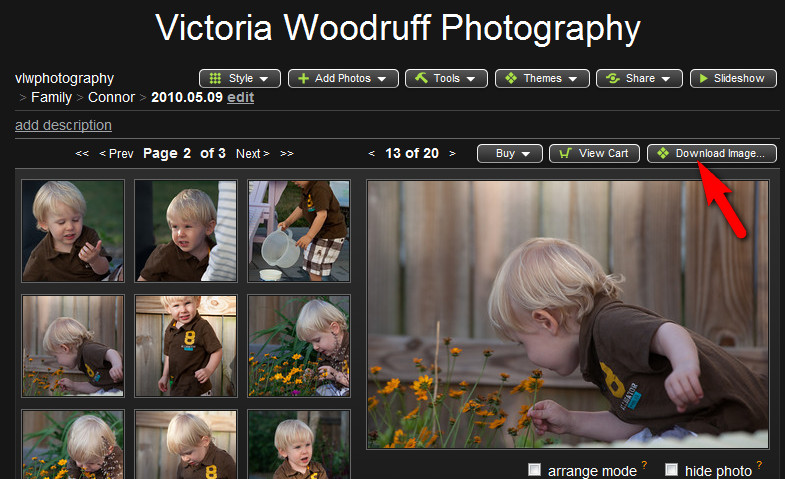
Task: Select bottom-left thumbnail with orange flowers
Action: pyautogui.click(x=73, y=444)
